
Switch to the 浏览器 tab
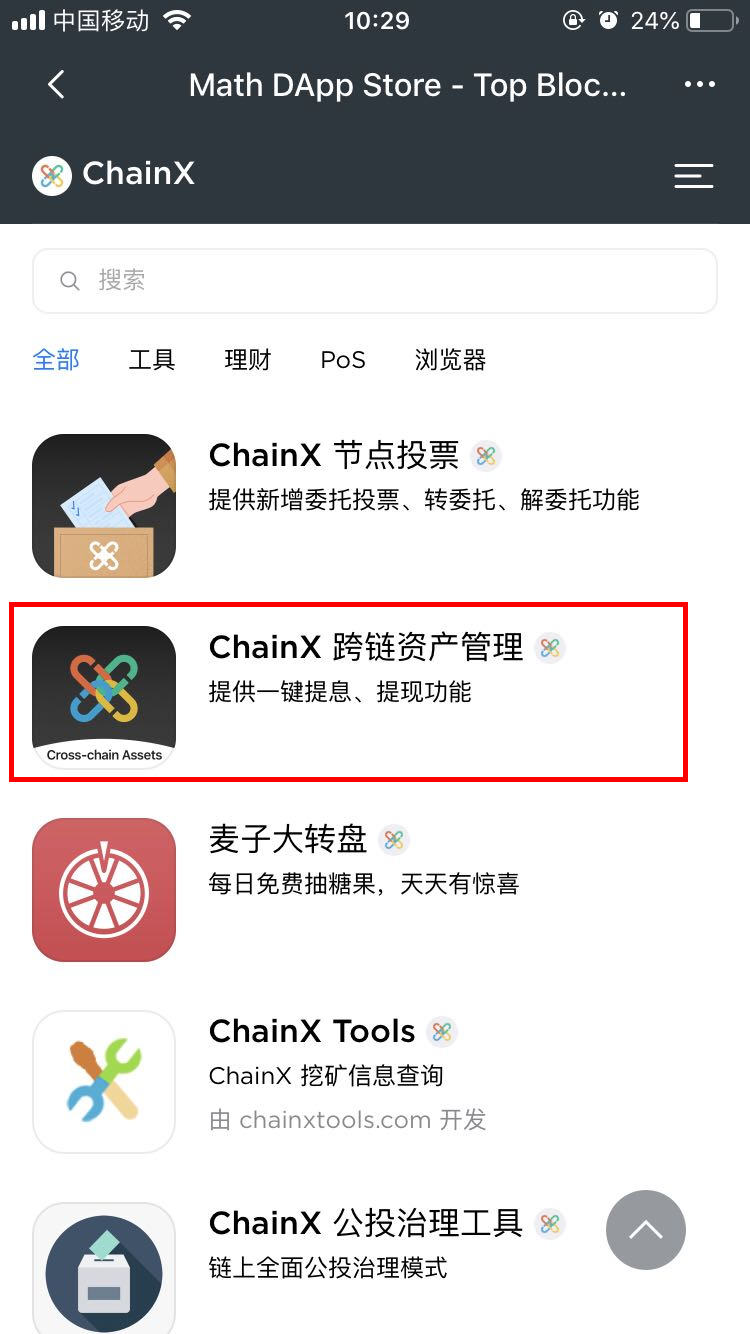[x=450, y=360]
